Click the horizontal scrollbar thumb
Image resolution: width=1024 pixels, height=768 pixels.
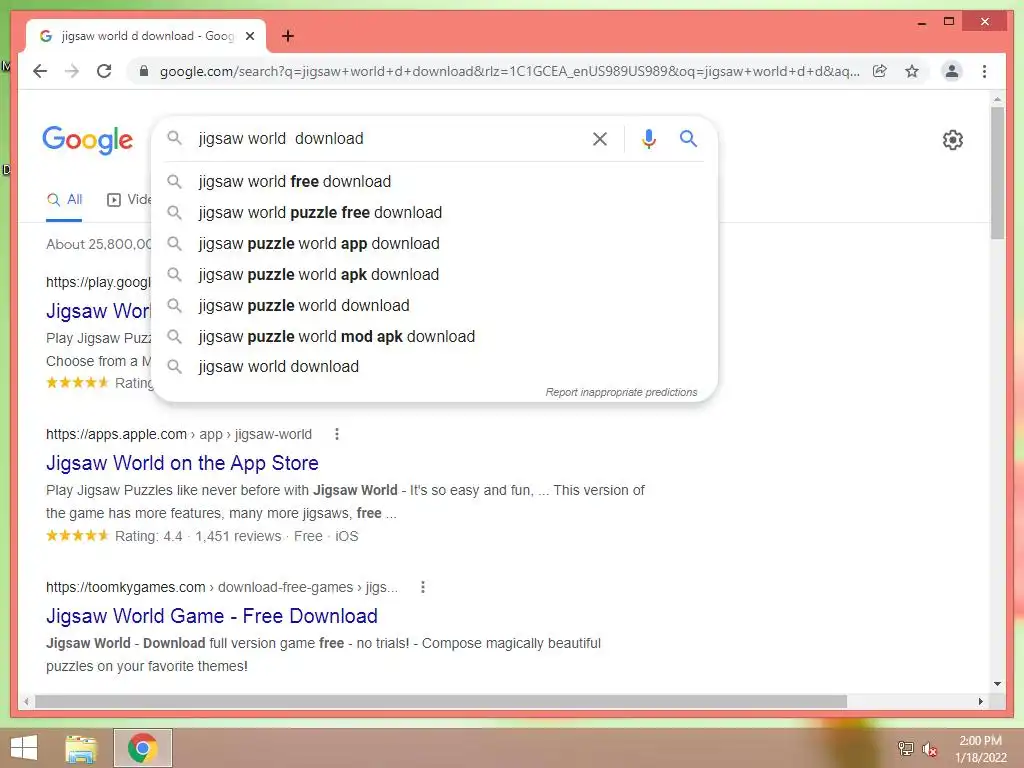pyautogui.click(x=441, y=701)
